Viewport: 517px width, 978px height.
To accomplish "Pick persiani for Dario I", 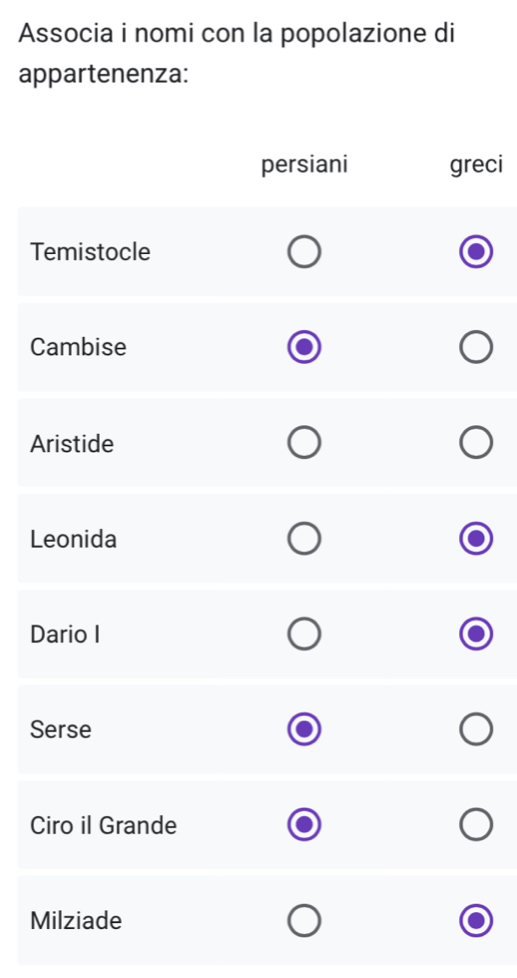I will click(x=304, y=634).
